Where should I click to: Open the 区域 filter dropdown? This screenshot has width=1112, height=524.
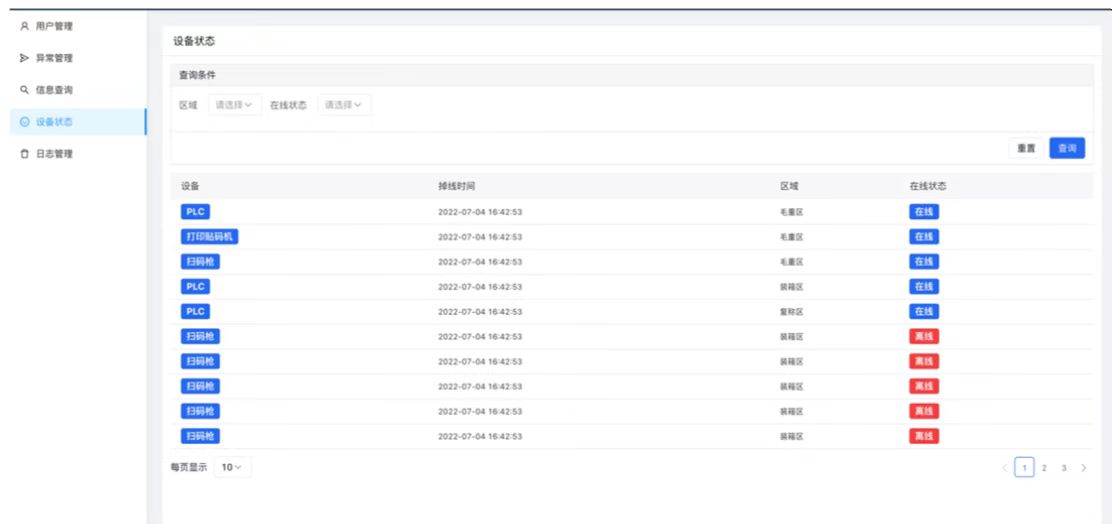click(x=234, y=105)
